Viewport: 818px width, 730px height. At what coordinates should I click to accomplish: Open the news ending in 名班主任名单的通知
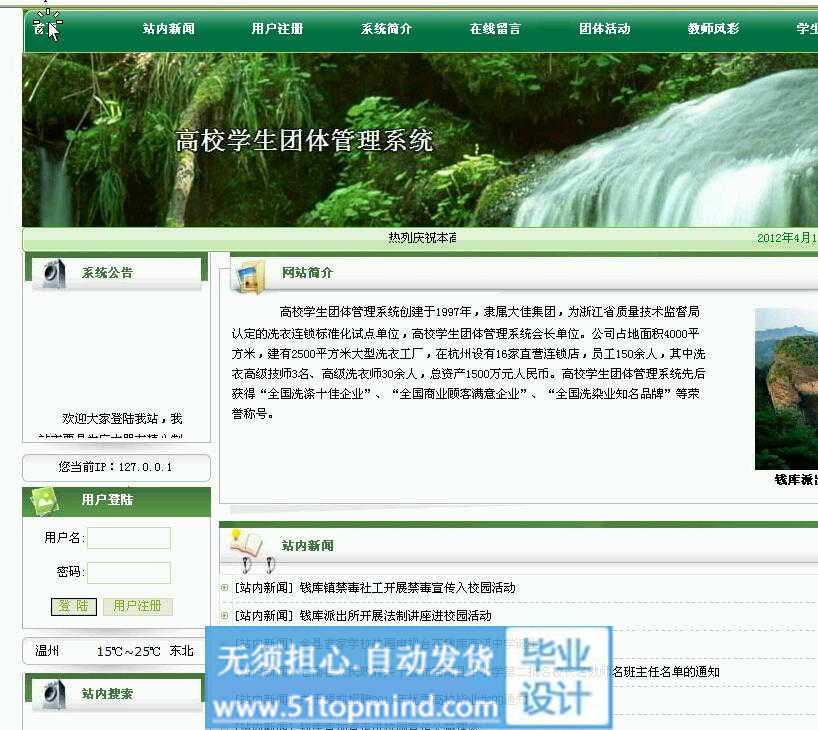666,672
